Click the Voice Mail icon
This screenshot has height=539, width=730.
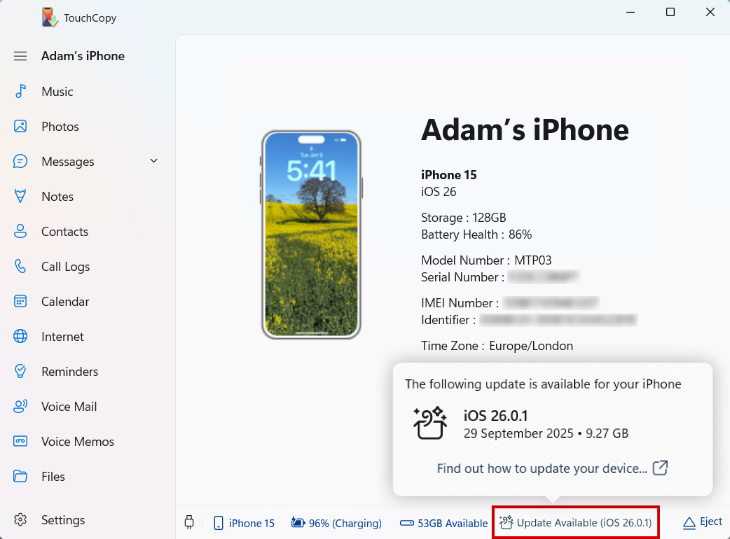click(x=20, y=406)
